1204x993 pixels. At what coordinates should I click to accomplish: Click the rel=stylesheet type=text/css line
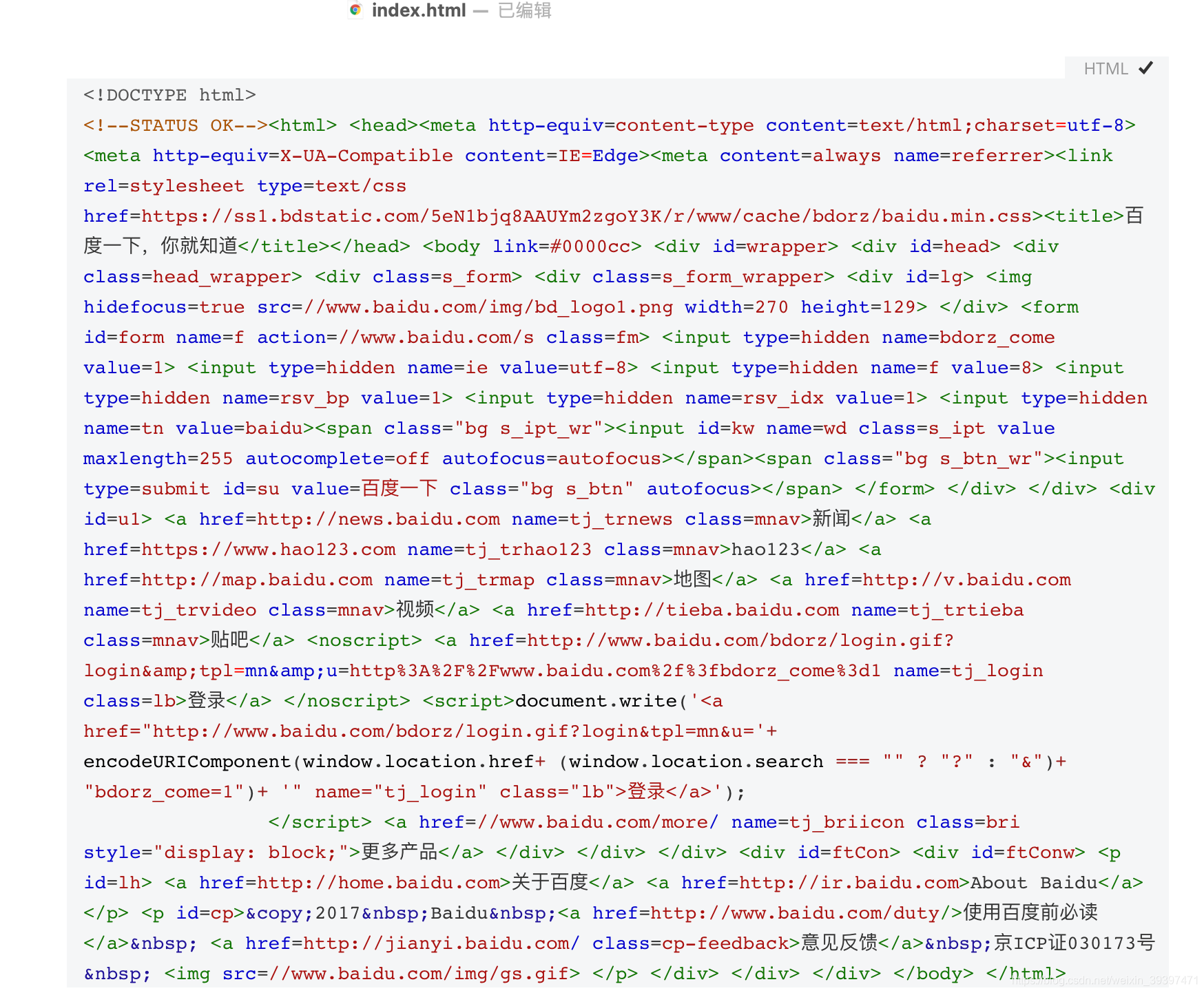coord(245,186)
